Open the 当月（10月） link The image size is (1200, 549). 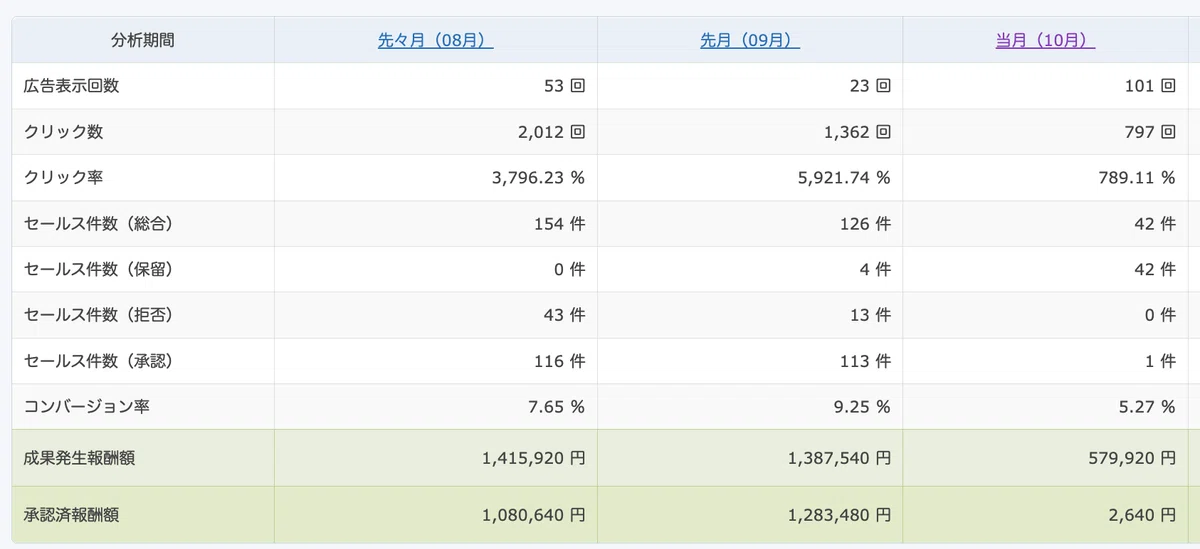pos(1045,41)
